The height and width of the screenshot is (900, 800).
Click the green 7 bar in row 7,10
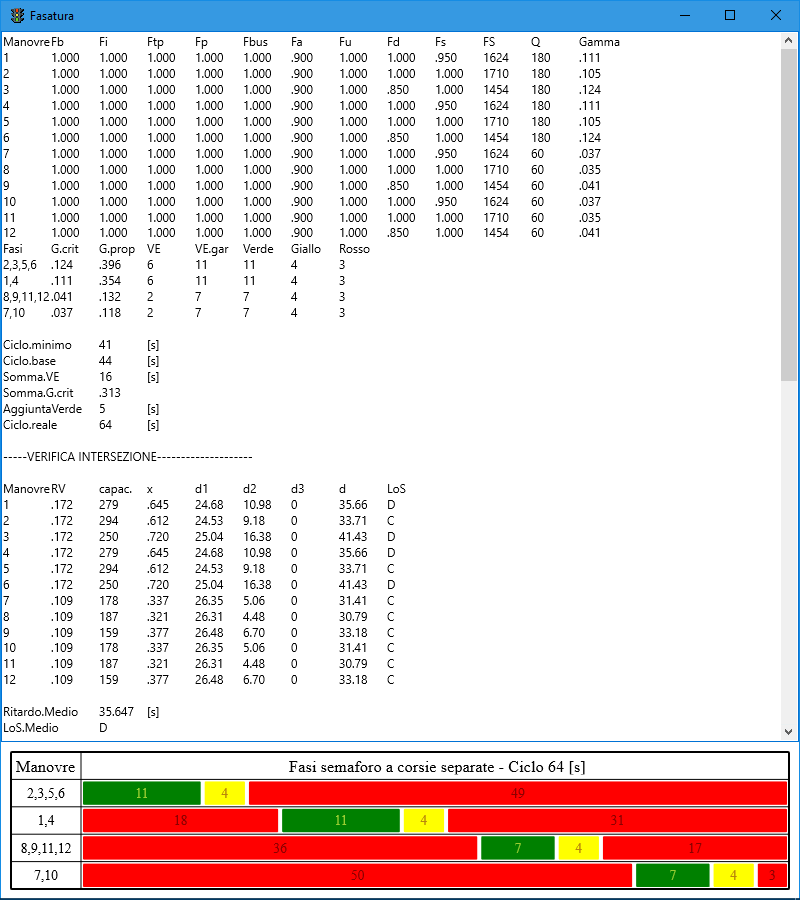tap(673, 875)
